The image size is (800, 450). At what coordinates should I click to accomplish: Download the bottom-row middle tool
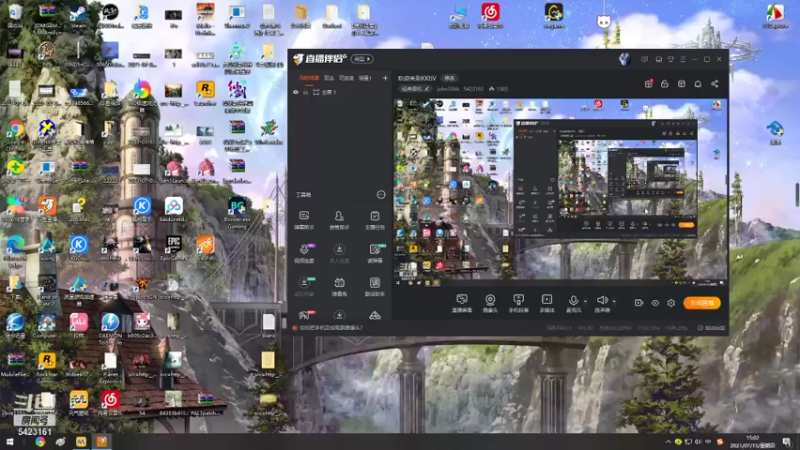coord(339,315)
